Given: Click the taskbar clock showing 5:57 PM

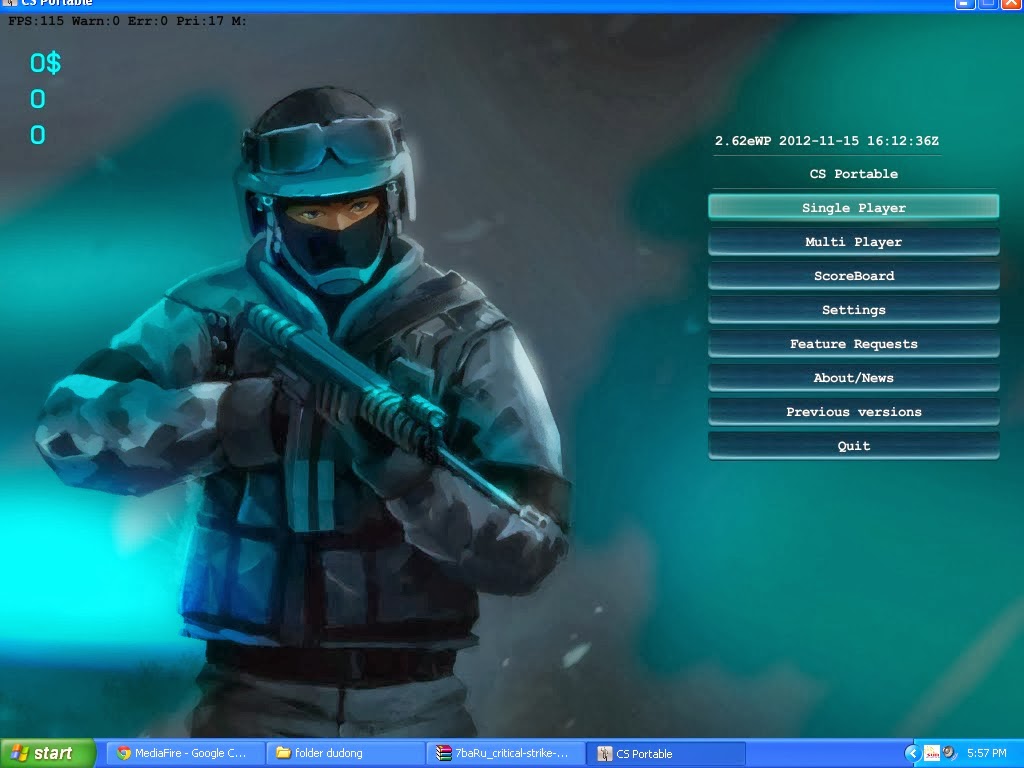Looking at the screenshot, I should [x=990, y=753].
